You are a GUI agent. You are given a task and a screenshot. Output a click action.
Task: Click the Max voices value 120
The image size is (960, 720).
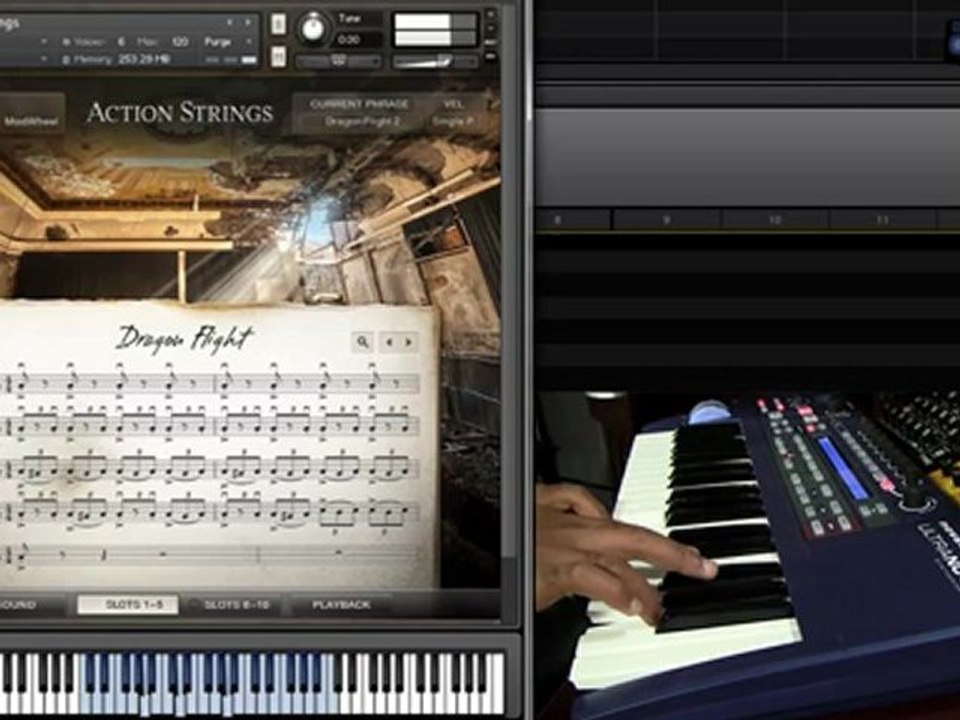click(x=179, y=42)
